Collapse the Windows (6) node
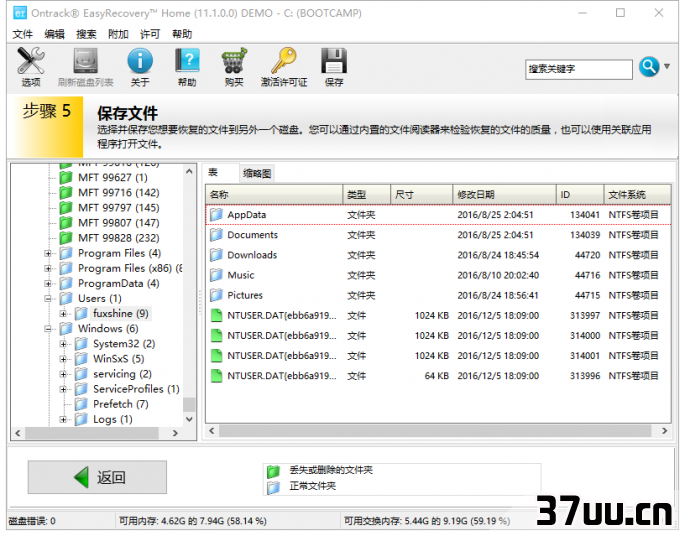The width and height of the screenshot is (685, 536). (x=48, y=329)
